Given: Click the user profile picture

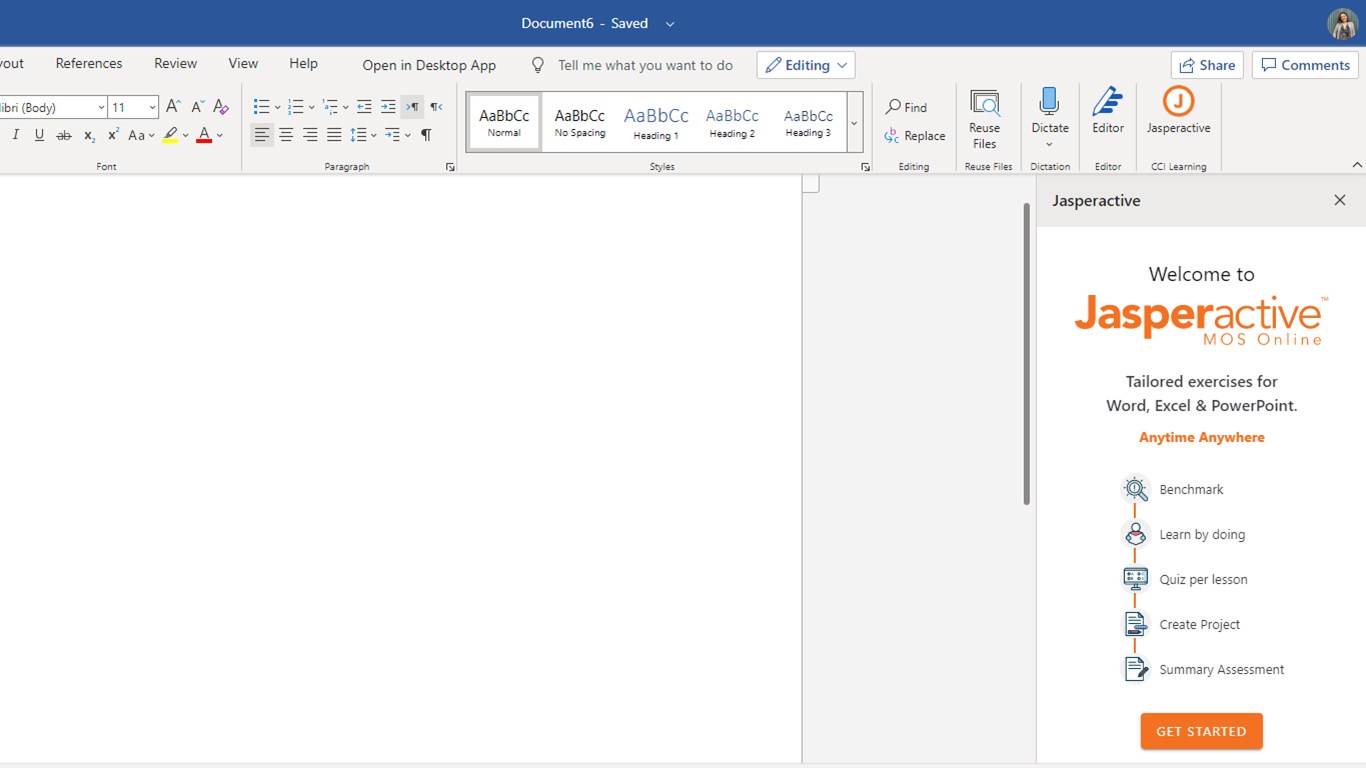Looking at the screenshot, I should tap(1342, 24).
